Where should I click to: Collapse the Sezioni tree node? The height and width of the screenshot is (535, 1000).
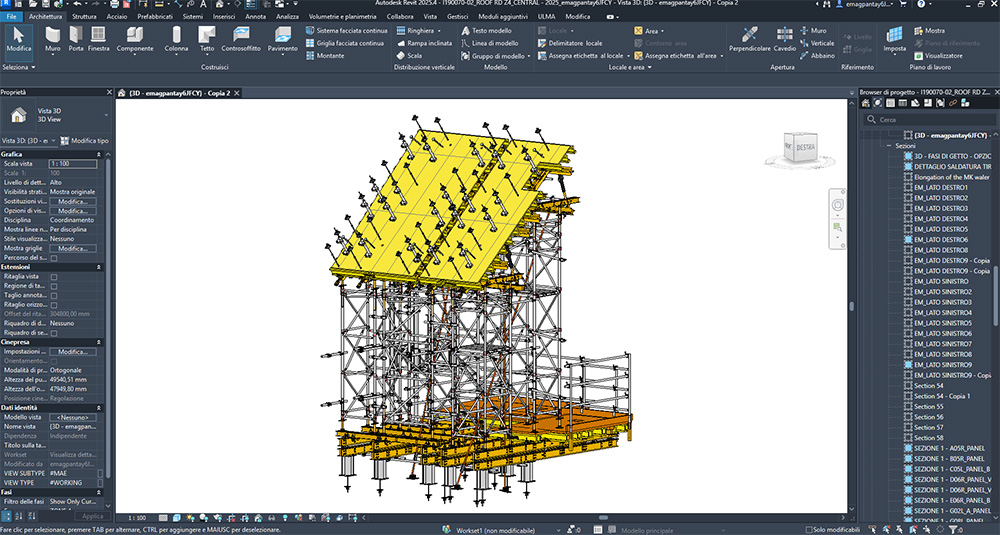pos(890,146)
